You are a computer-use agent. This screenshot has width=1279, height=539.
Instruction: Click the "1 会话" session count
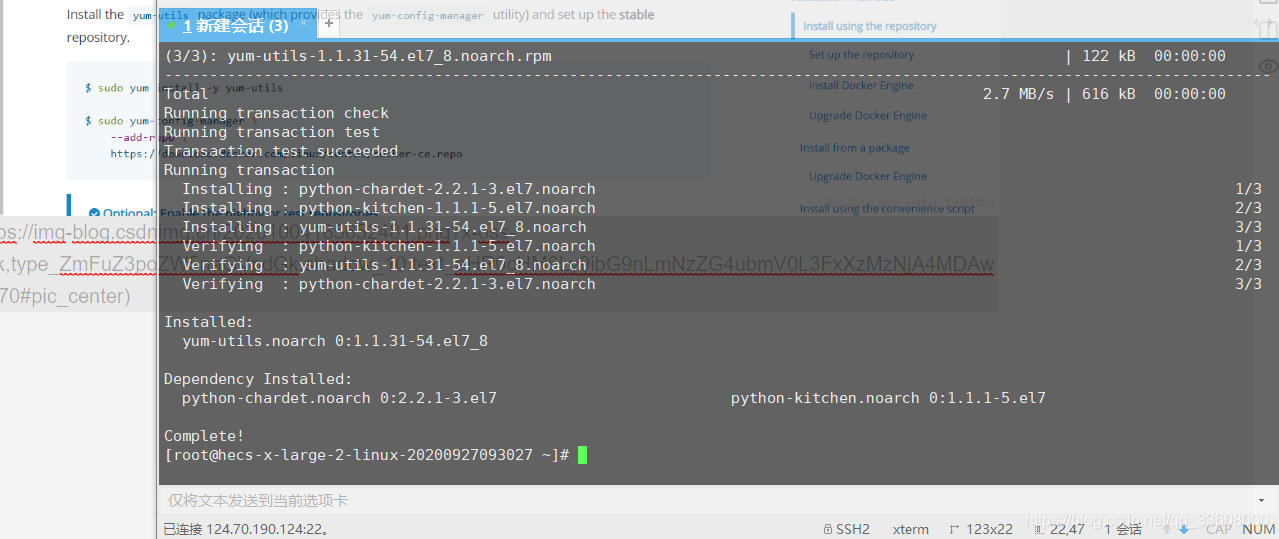tap(1123, 529)
